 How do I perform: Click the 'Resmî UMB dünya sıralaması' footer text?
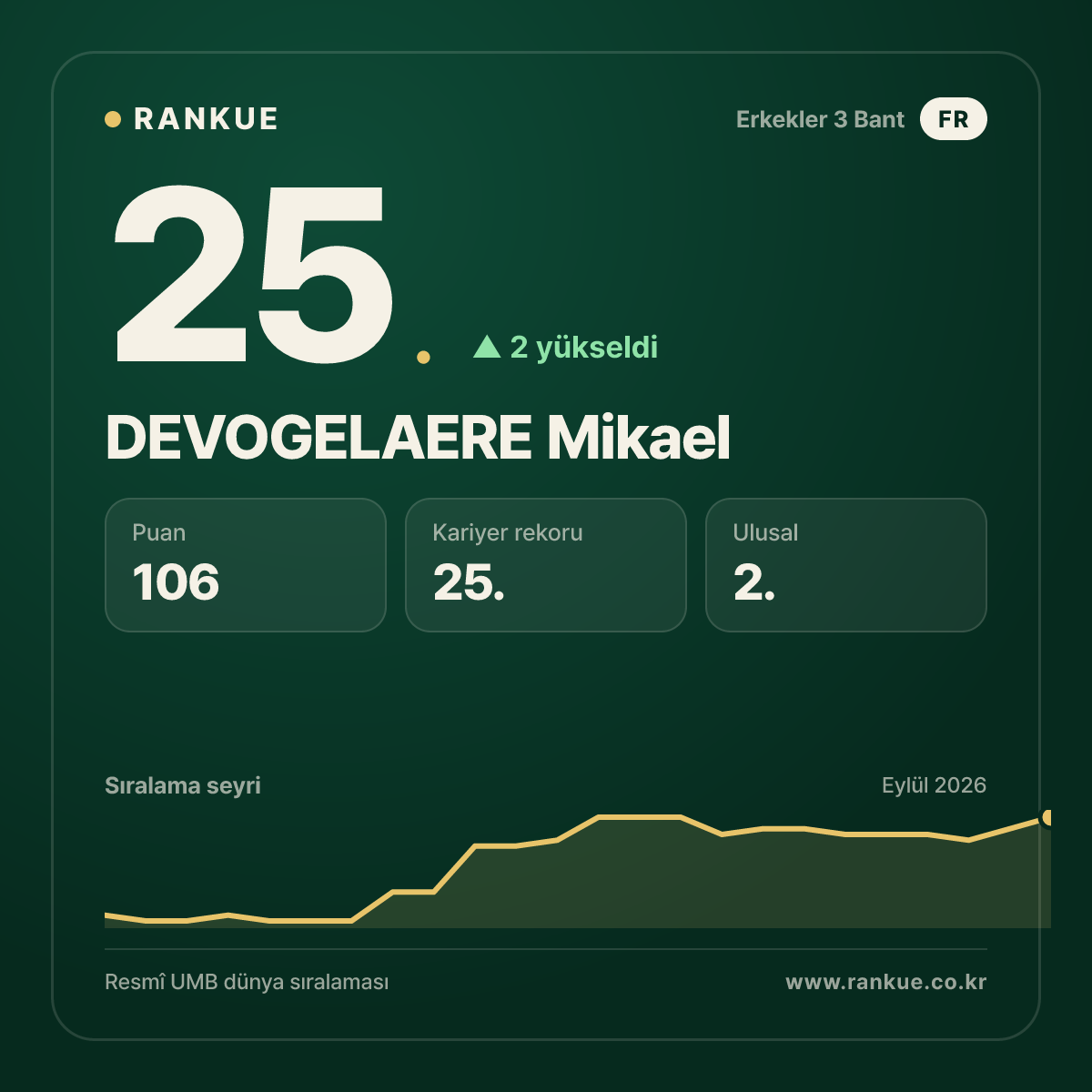click(247, 983)
